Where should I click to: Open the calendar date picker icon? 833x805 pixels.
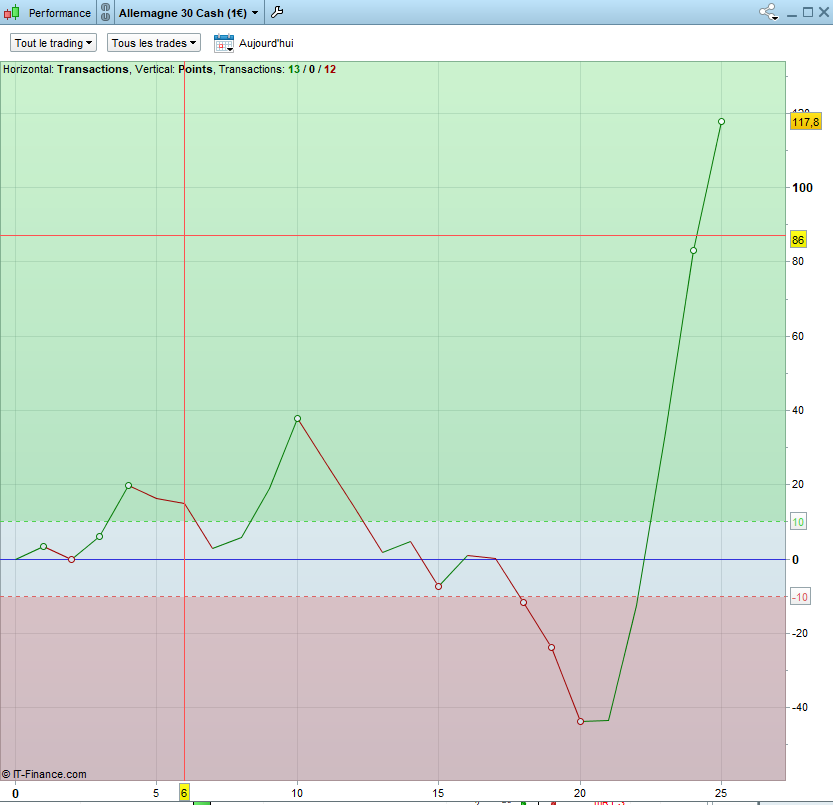click(224, 43)
